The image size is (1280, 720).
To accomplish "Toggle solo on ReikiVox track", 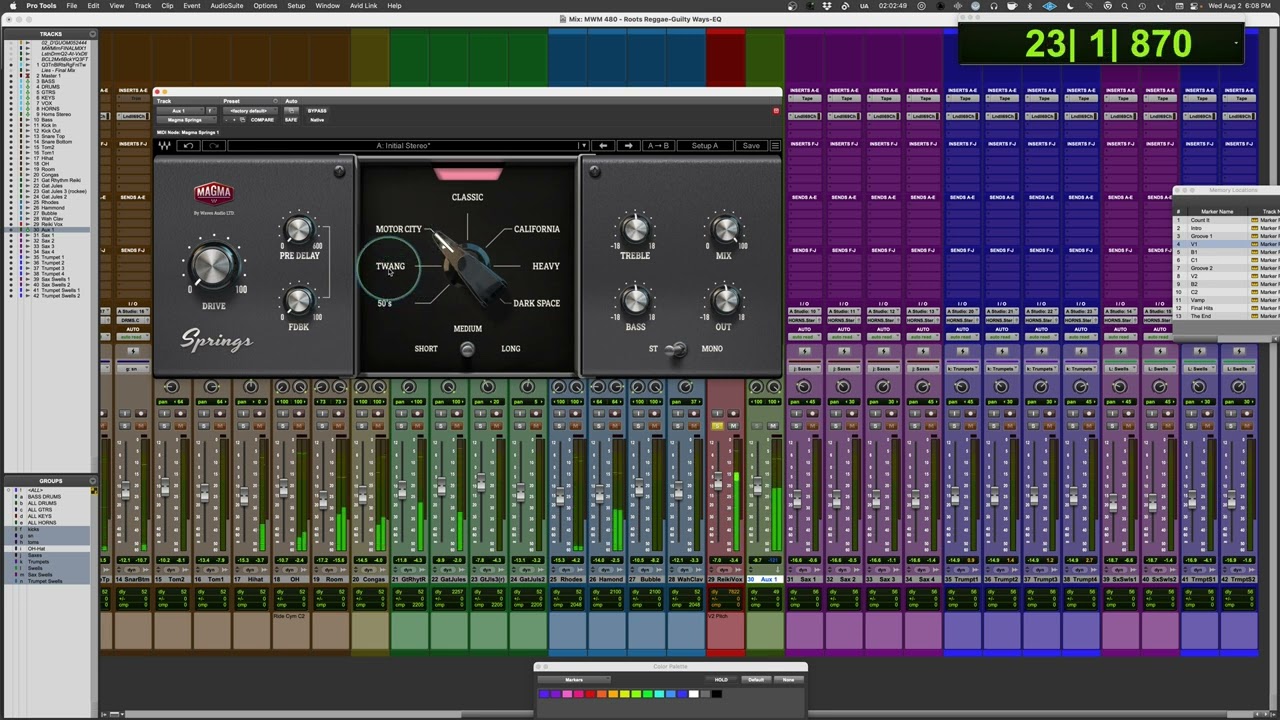I will [717, 426].
